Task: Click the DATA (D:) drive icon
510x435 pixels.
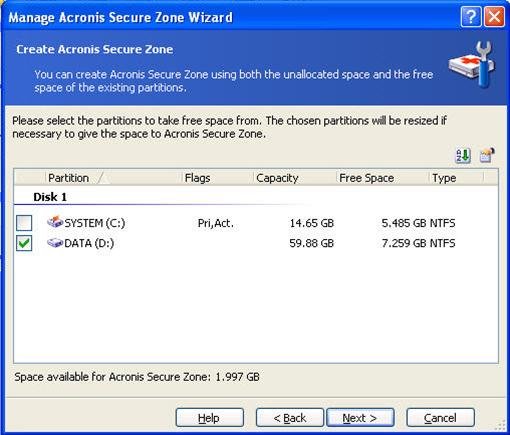Action: [55, 243]
